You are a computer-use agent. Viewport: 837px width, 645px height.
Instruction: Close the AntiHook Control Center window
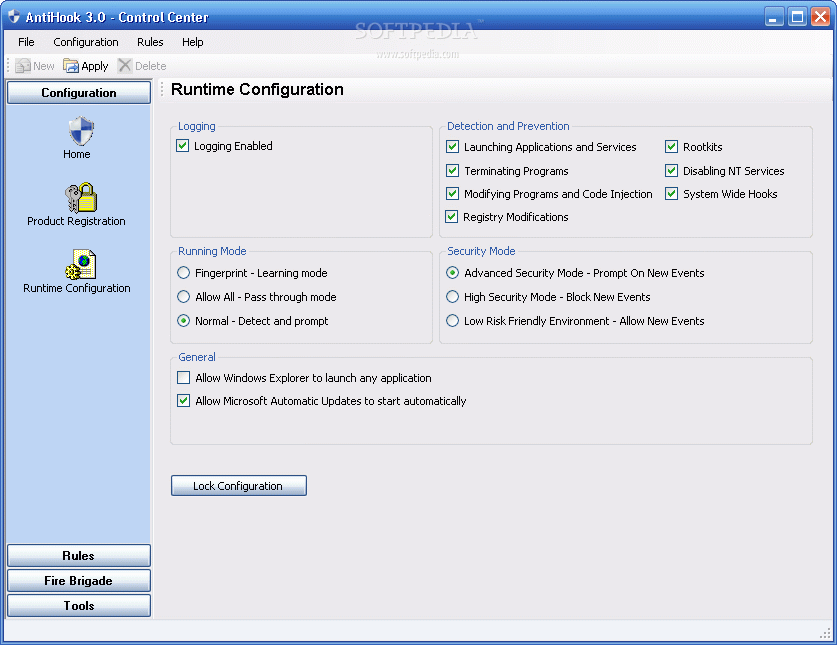[x=820, y=17]
